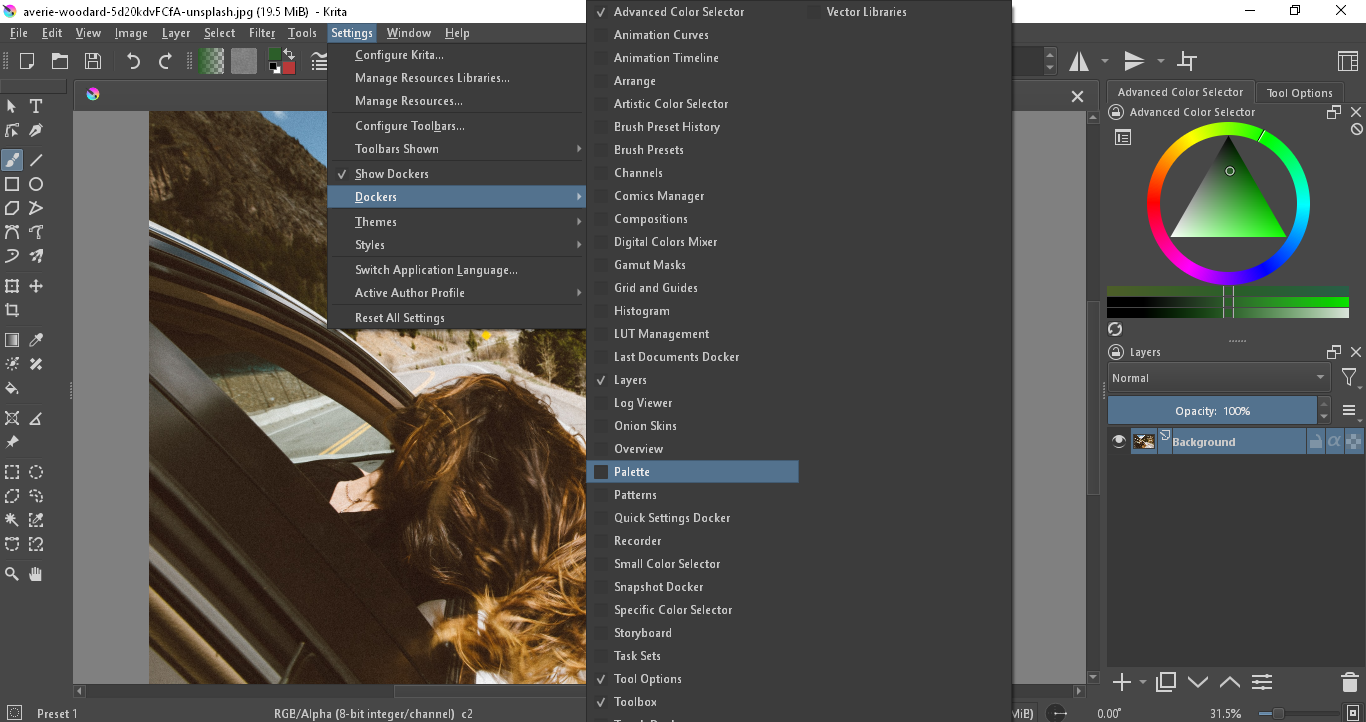This screenshot has height=722, width=1366.
Task: Select the Reference Images pin tool
Action: (x=12, y=442)
